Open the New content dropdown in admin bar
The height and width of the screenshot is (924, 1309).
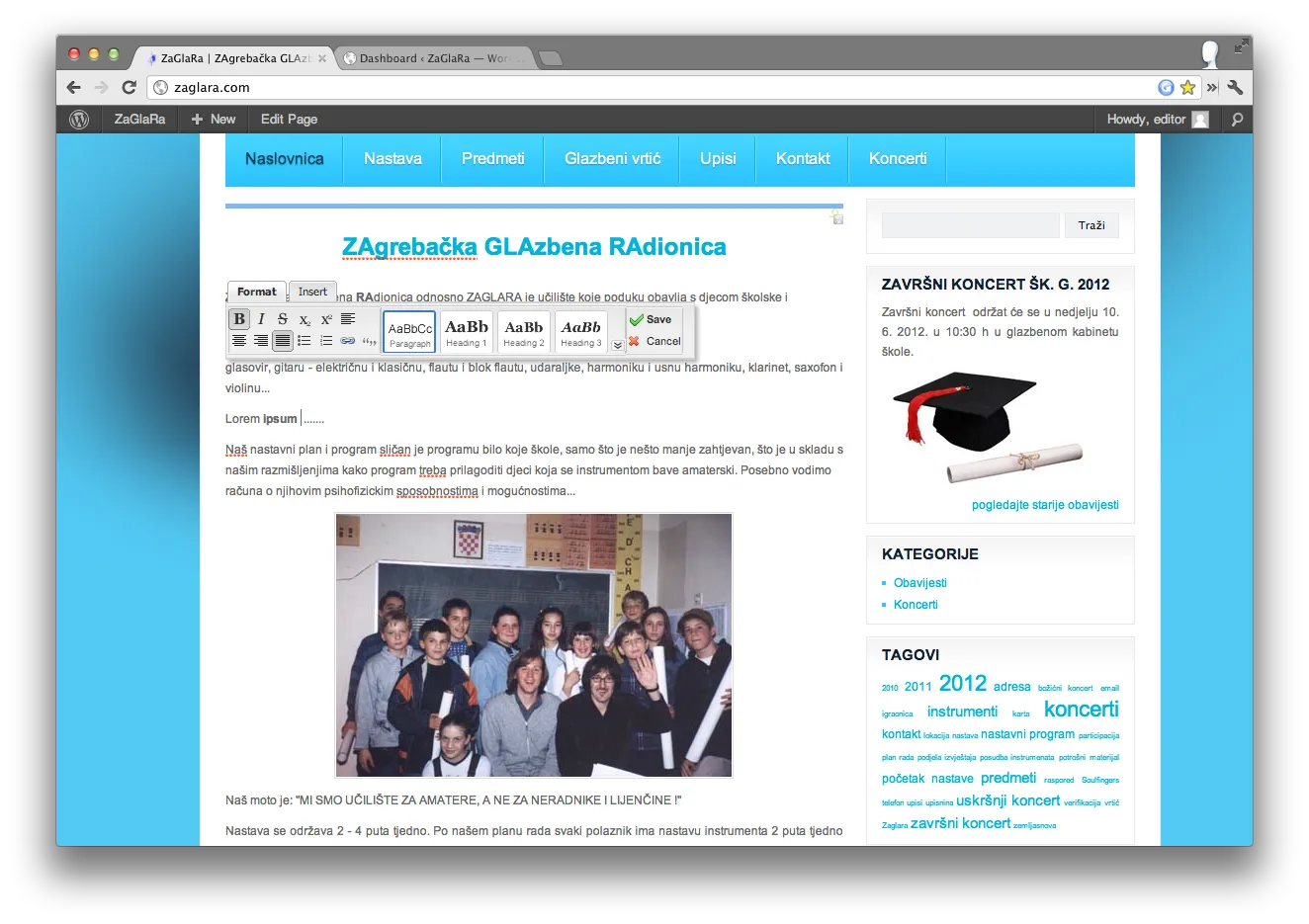(214, 120)
